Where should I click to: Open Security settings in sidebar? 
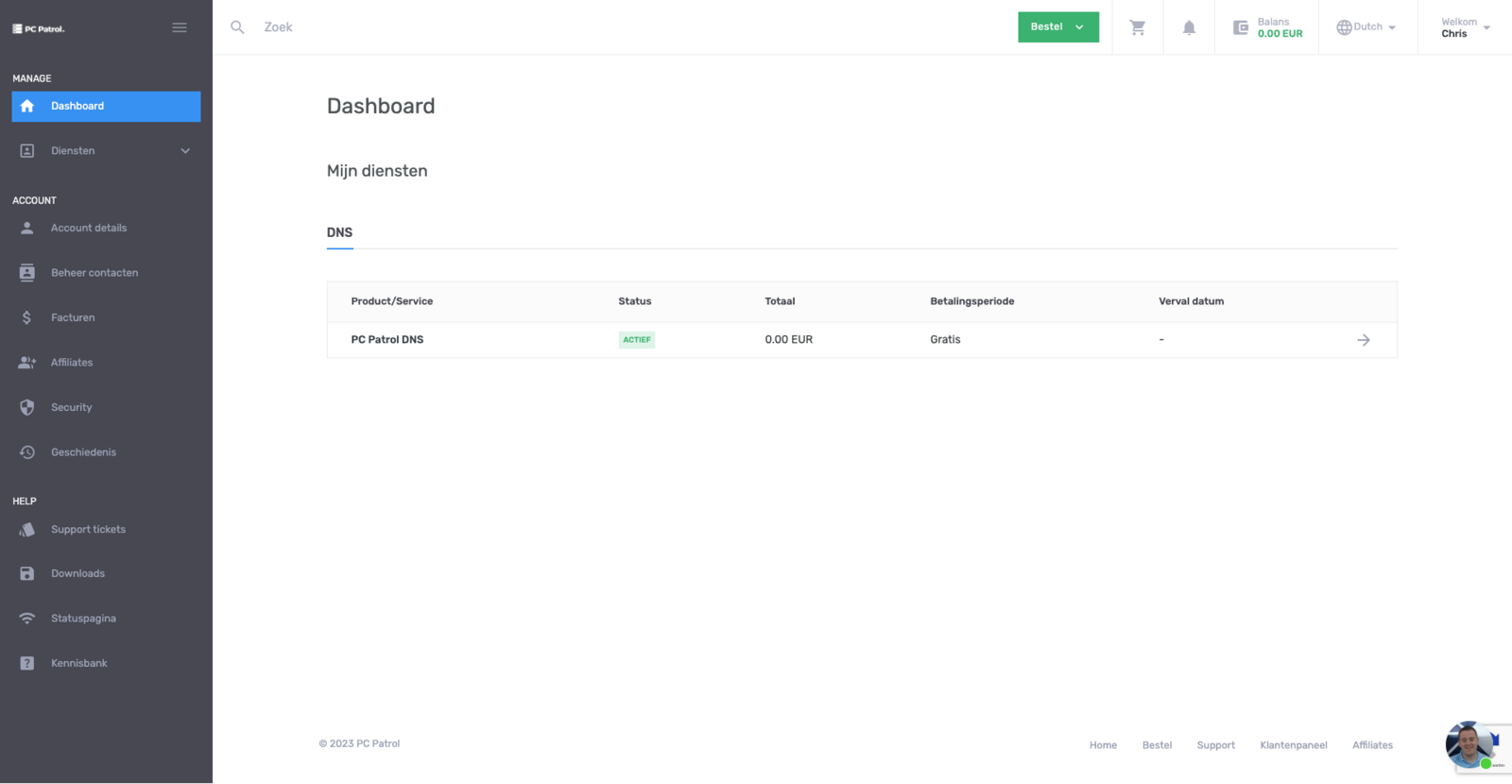[x=71, y=407]
